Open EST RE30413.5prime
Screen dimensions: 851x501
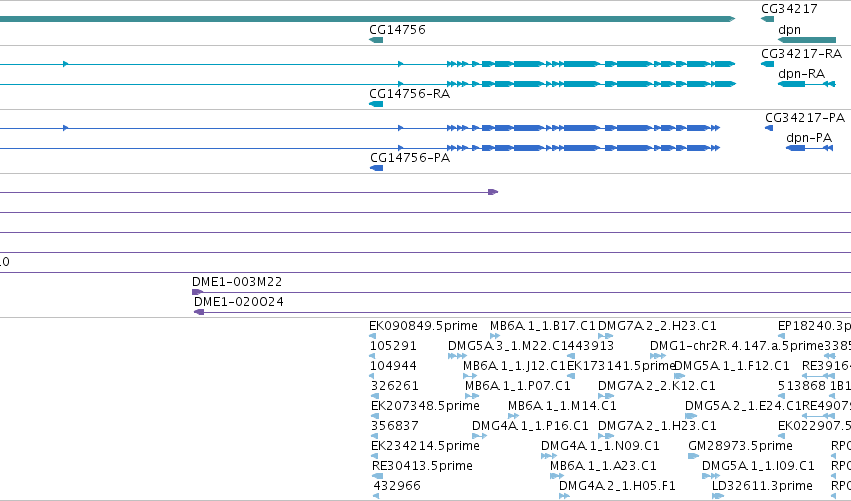tap(422, 466)
